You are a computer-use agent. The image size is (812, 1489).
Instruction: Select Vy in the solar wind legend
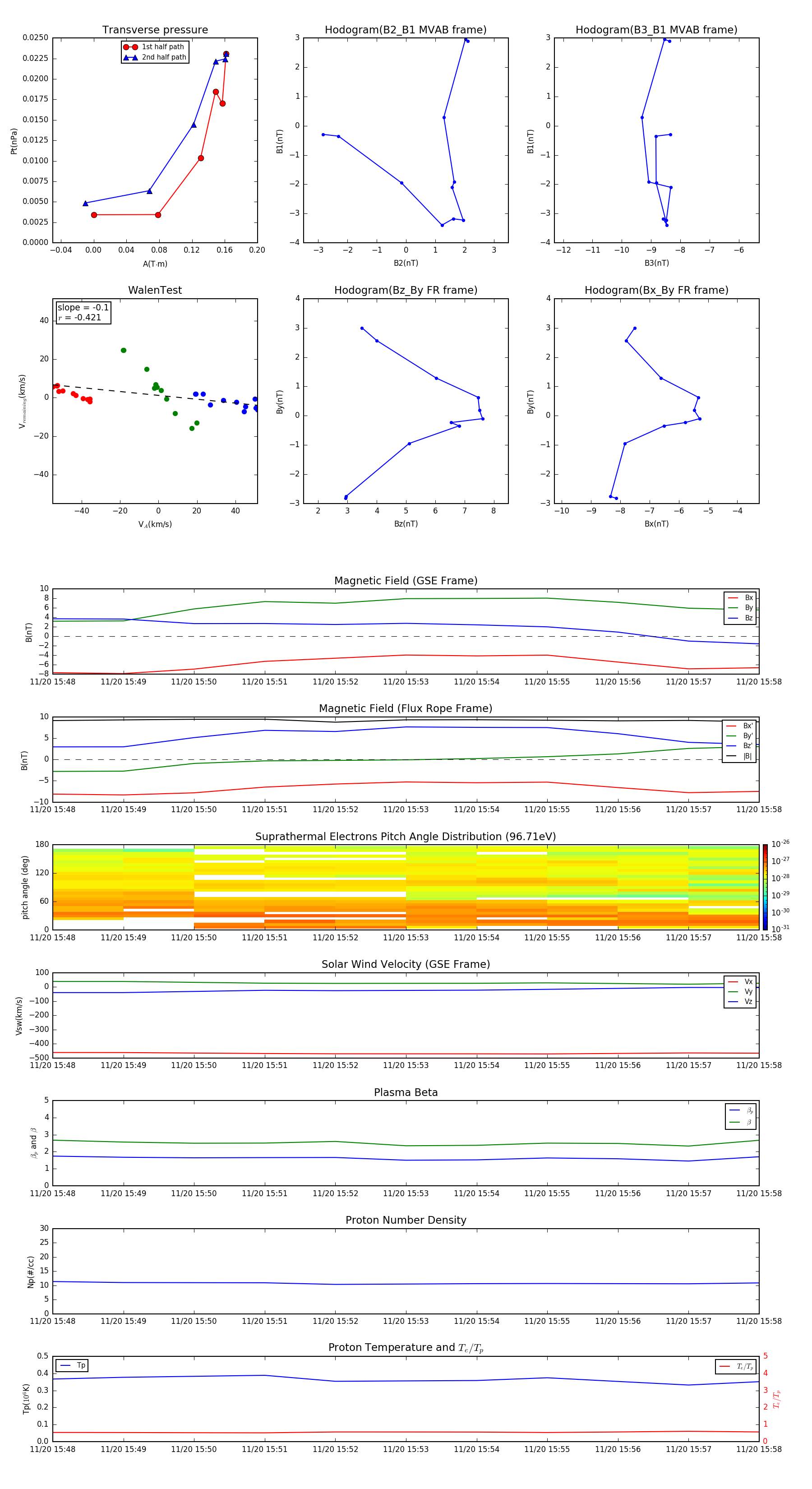[x=740, y=991]
